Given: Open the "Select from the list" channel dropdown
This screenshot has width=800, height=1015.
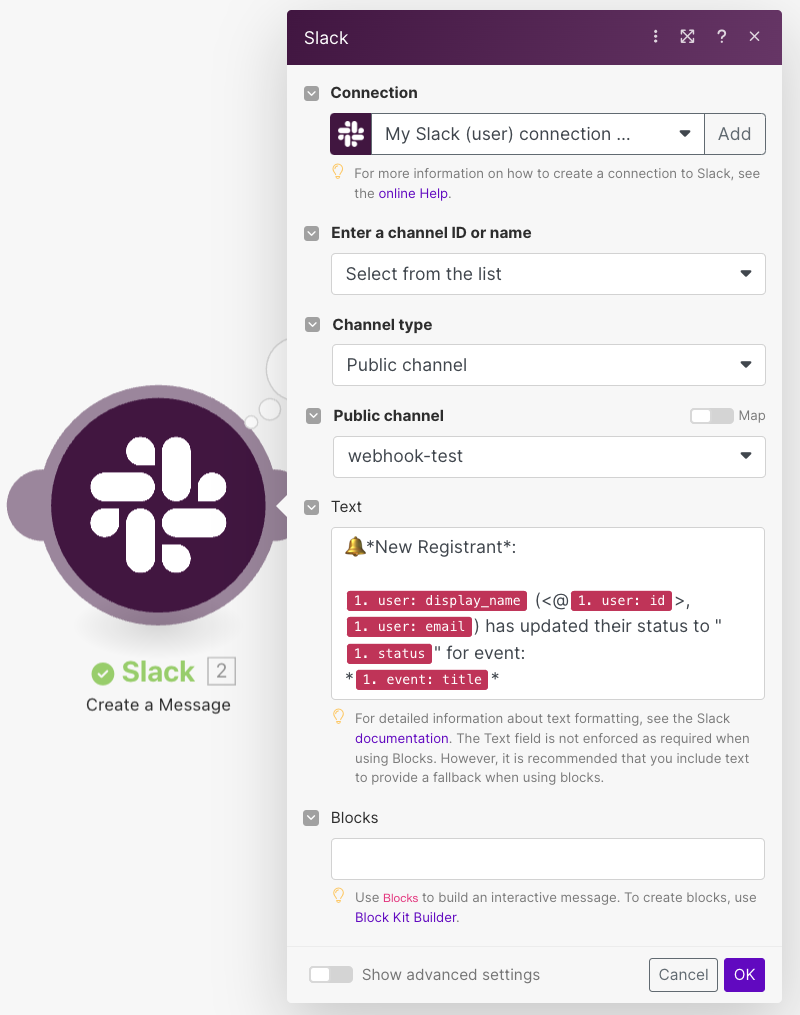Looking at the screenshot, I should tap(548, 273).
